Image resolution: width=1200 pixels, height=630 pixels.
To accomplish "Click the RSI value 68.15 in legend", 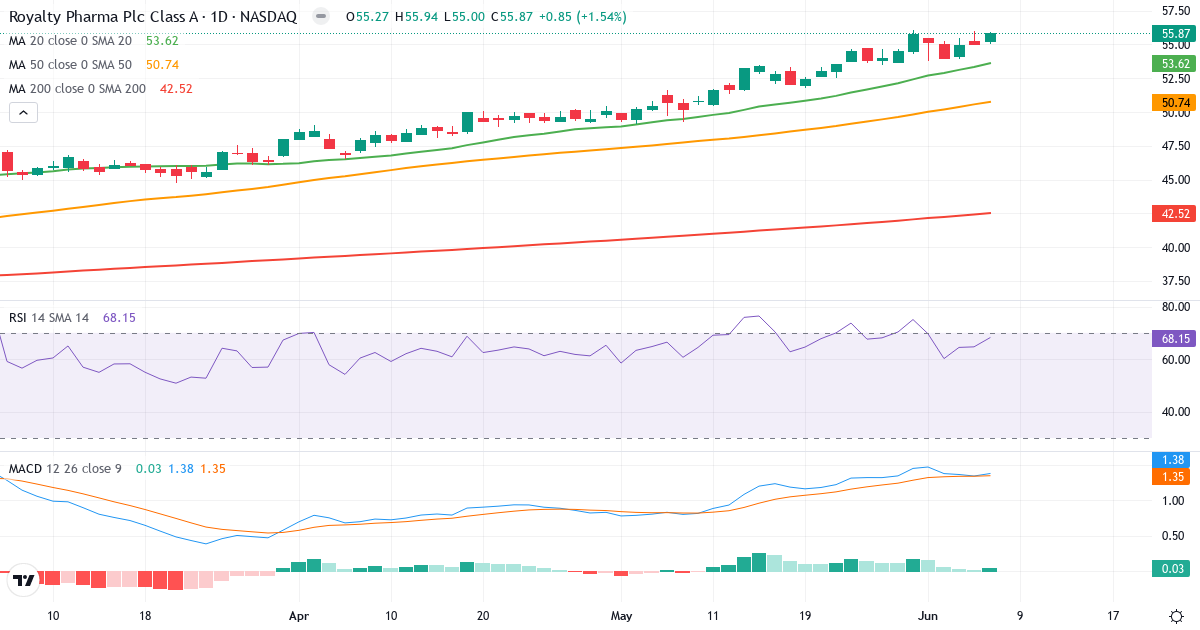I will 119,317.
